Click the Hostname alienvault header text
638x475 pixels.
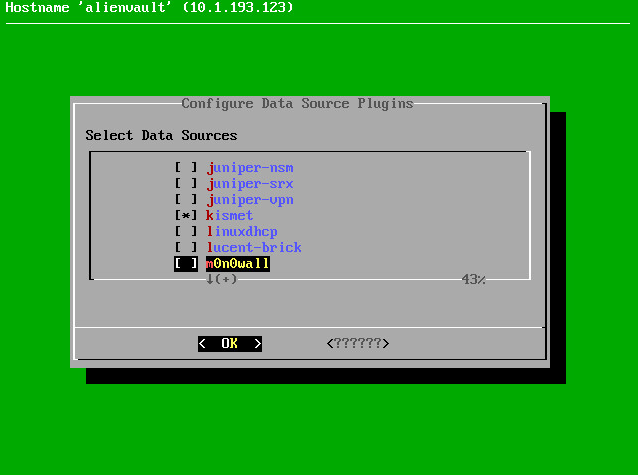[149, 7]
